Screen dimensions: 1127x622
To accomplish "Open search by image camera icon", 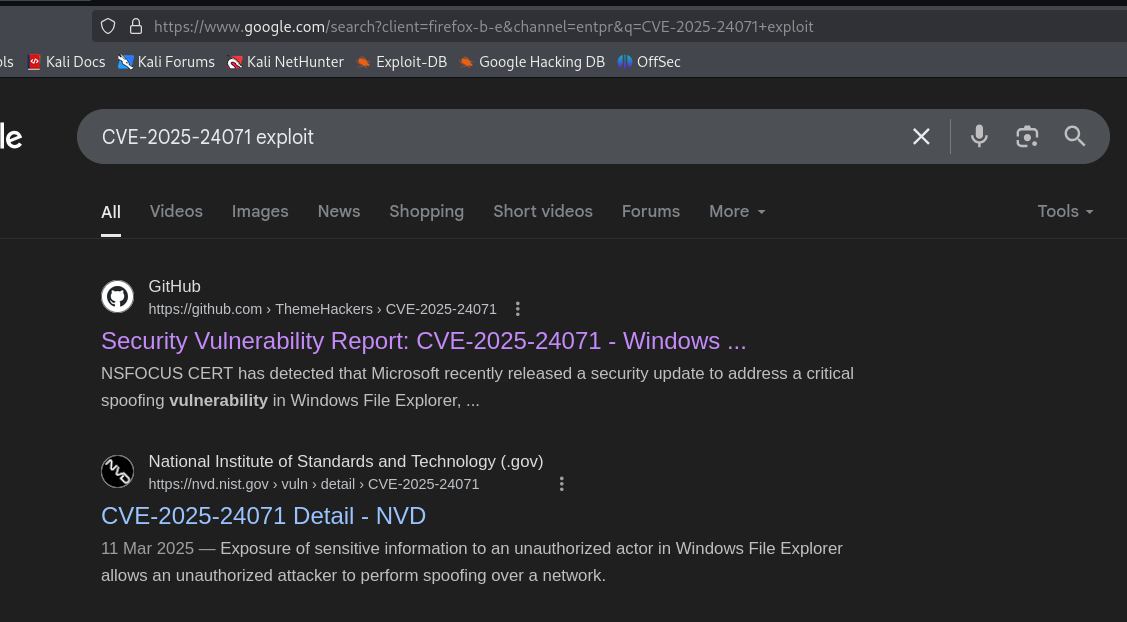I will tap(1027, 137).
